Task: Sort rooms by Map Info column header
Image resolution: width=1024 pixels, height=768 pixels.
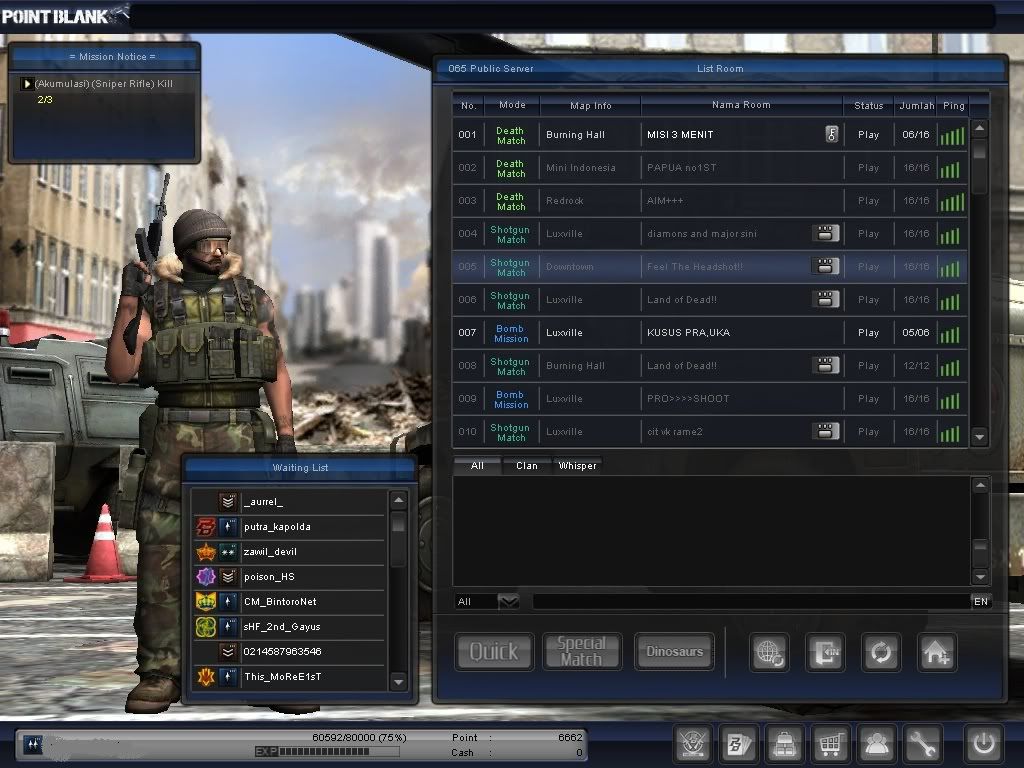Action: (590, 105)
